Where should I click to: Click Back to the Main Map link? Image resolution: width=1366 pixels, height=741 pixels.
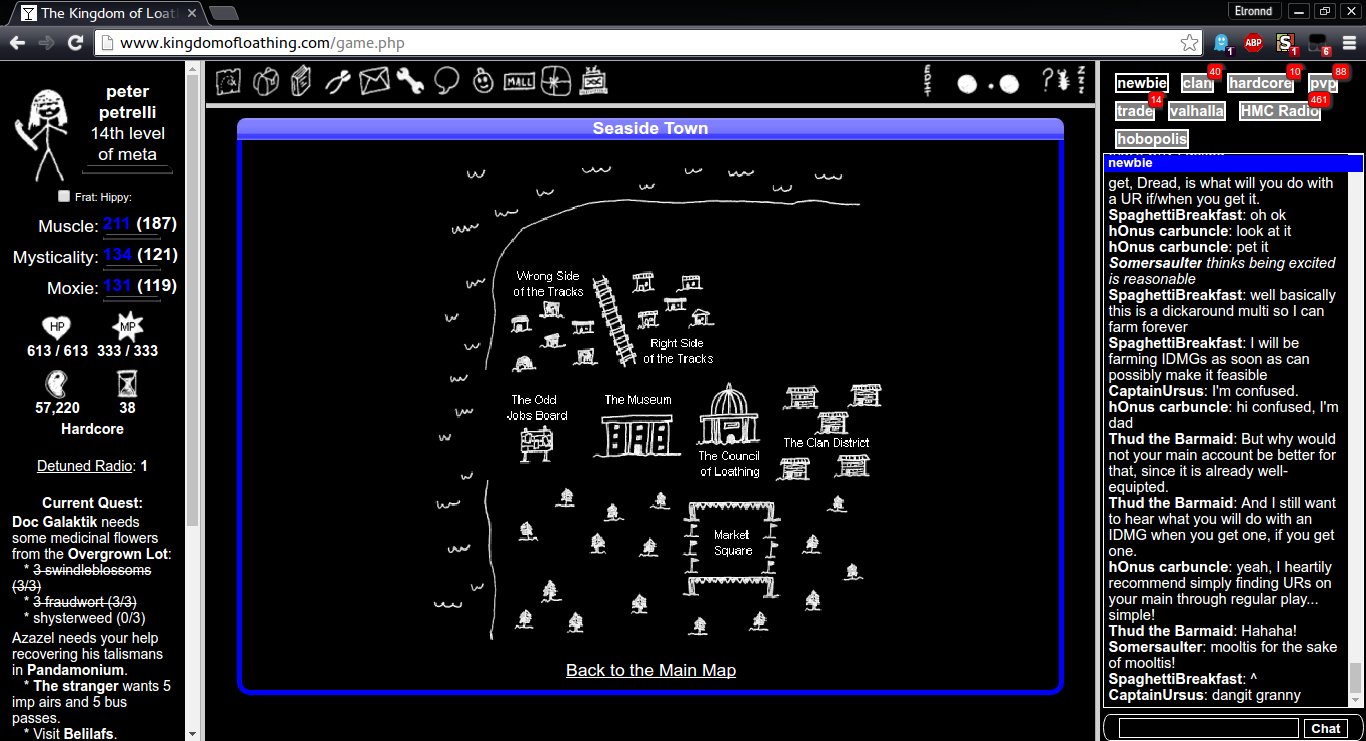pos(651,670)
